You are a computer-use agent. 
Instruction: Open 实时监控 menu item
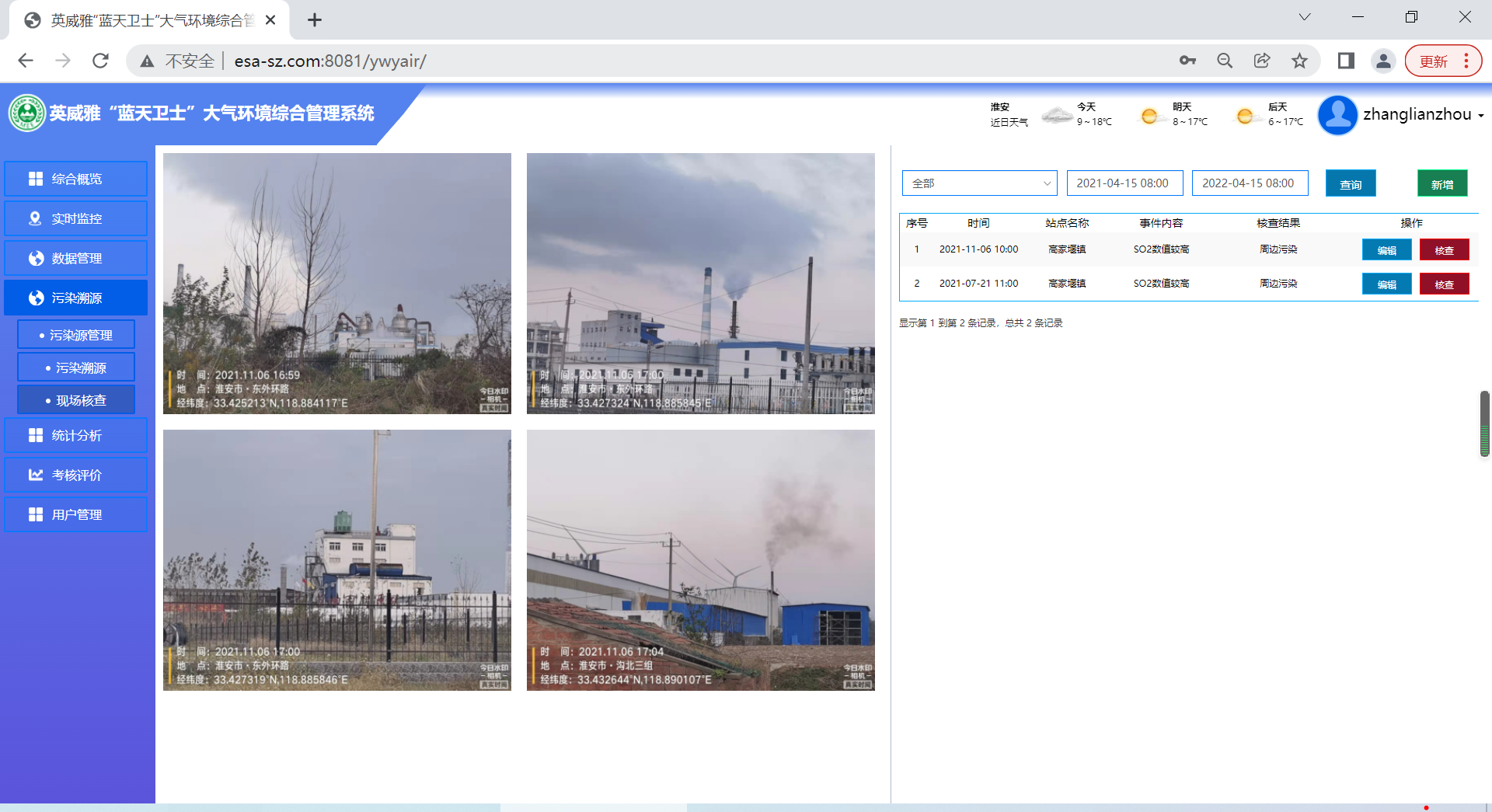(x=75, y=218)
